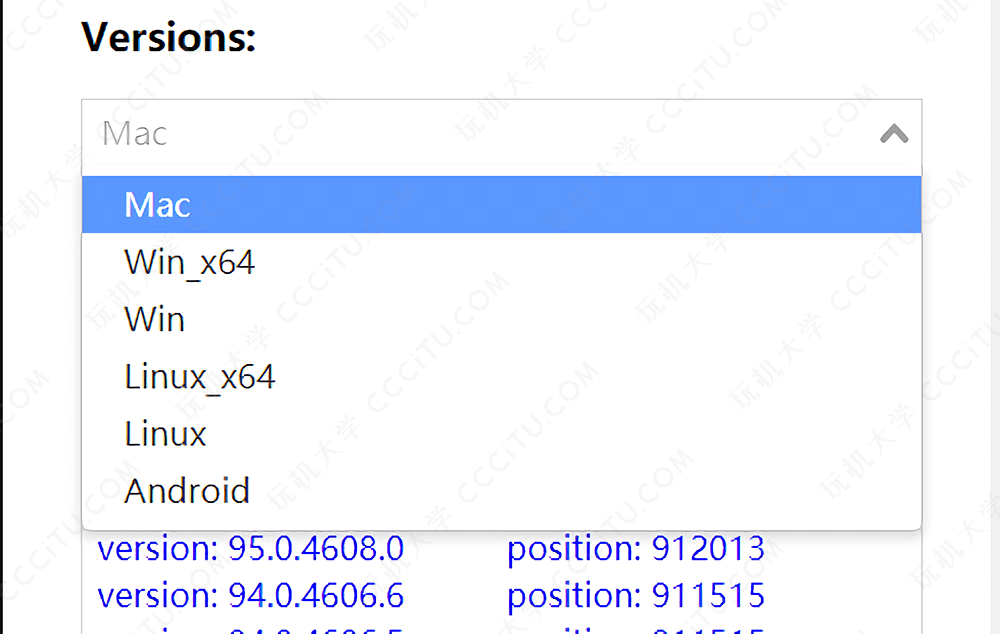Image resolution: width=1000 pixels, height=634 pixels.
Task: Click the Versions select box showing Mac
Action: click(500, 134)
